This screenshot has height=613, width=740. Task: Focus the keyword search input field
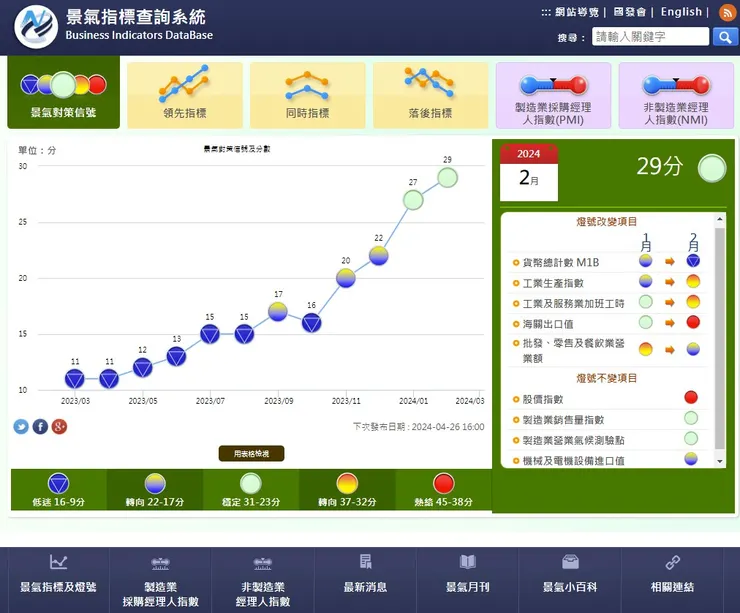click(x=650, y=37)
